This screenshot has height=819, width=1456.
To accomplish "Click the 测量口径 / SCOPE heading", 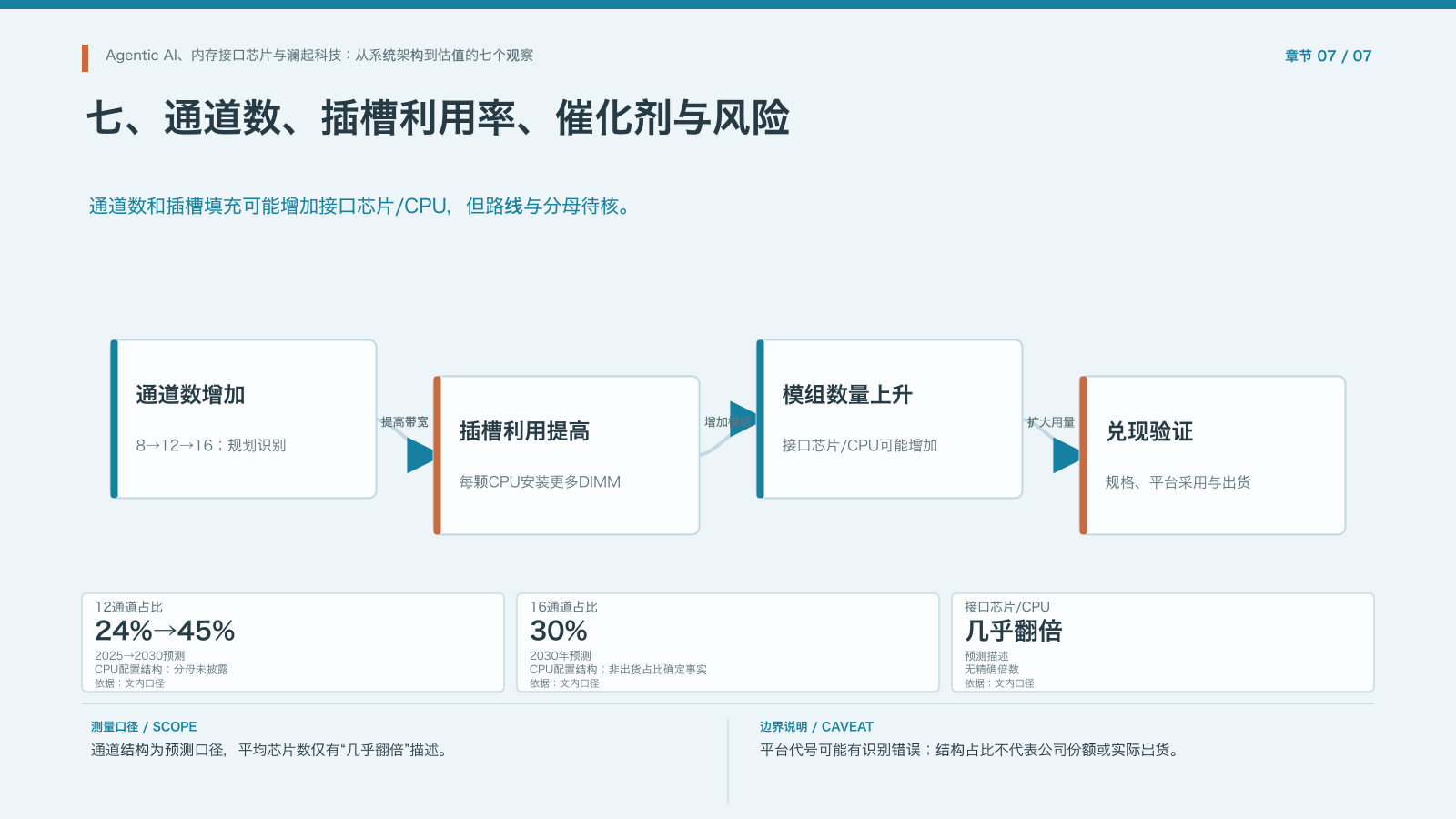I will pyautogui.click(x=144, y=726).
